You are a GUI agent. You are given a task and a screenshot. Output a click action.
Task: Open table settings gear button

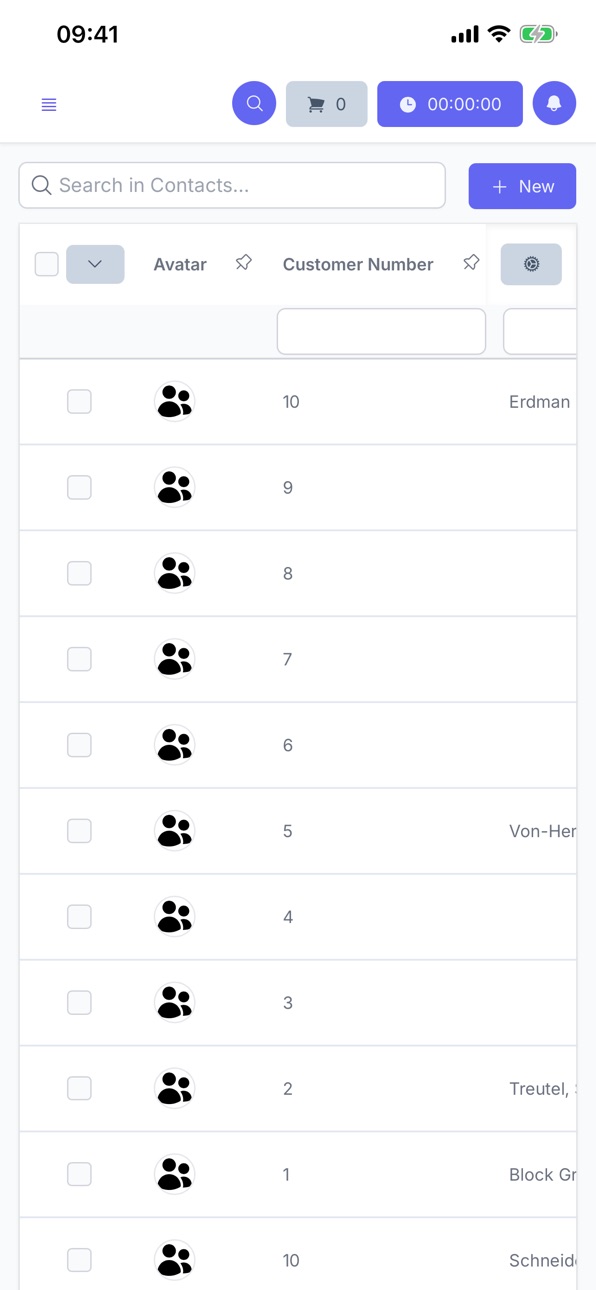531,264
